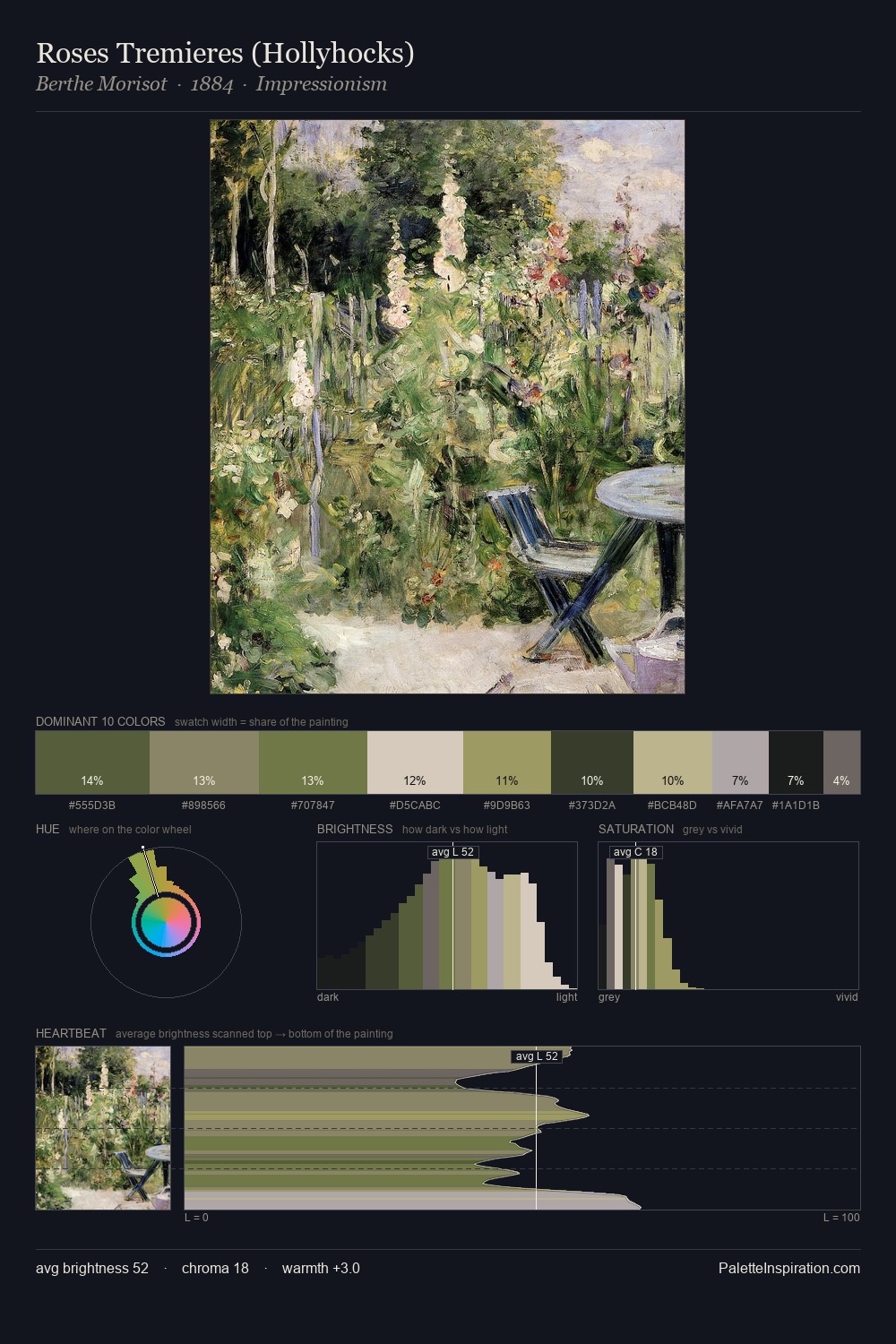Click the 'avg L 52' label in heartbeat chart

coord(537,1056)
